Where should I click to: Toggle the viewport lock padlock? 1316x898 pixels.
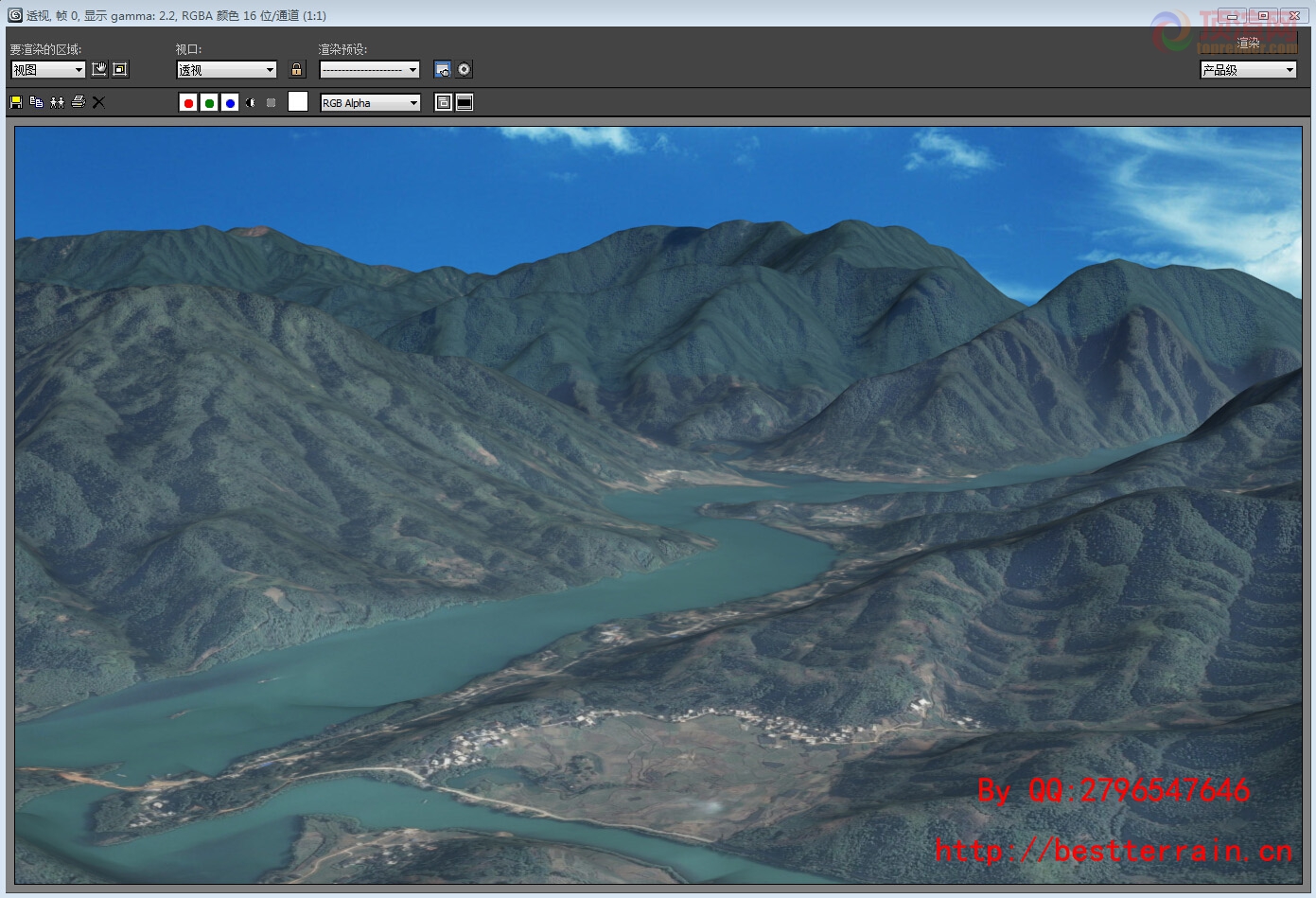pyautogui.click(x=297, y=69)
